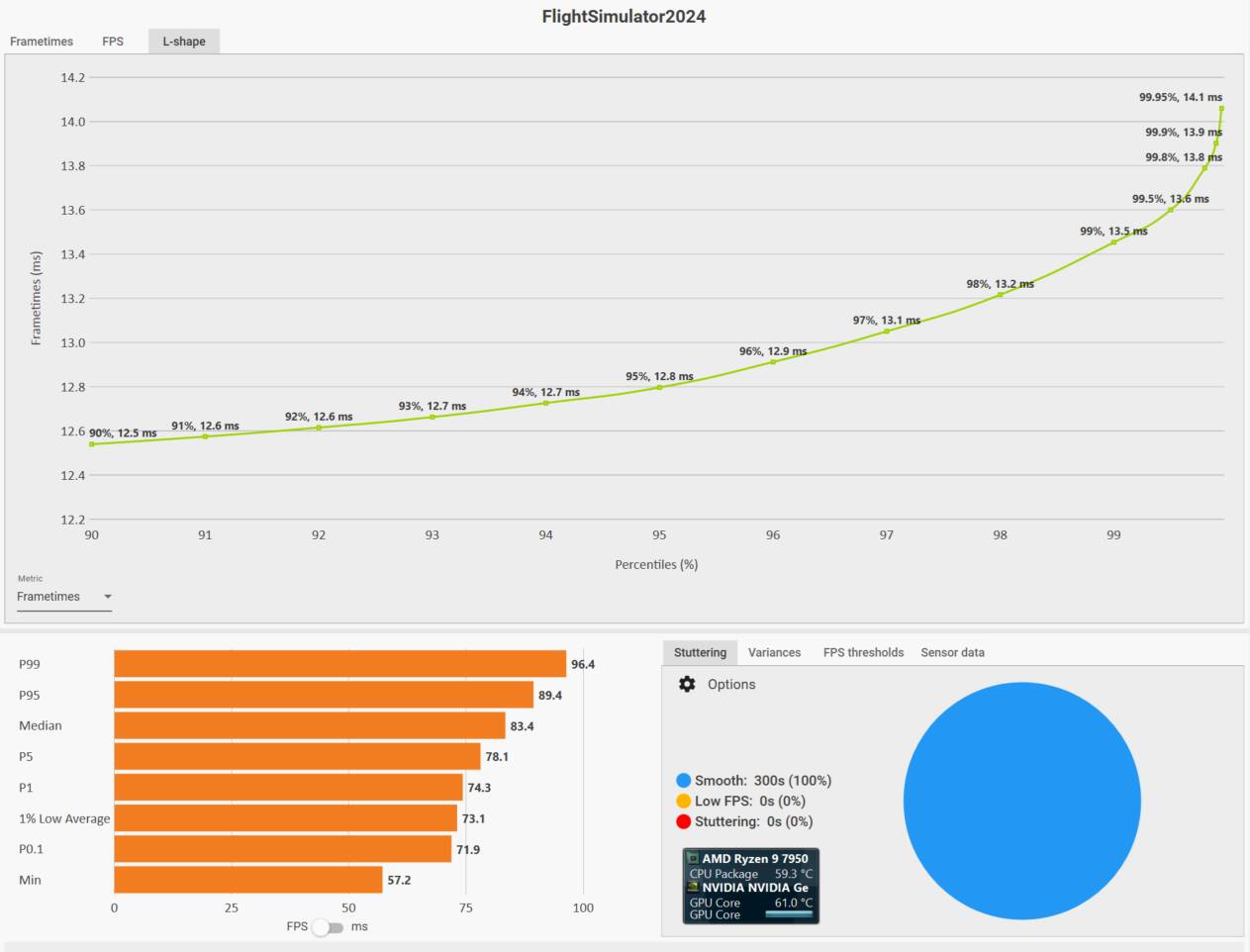
Task: Expand the Metric dropdown arrow
Action: [x=108, y=597]
